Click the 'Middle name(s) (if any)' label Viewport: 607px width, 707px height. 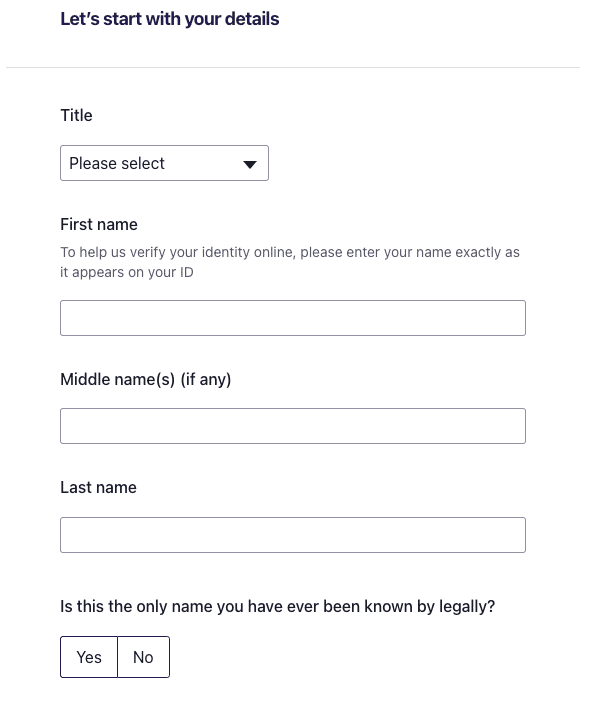pos(146,379)
